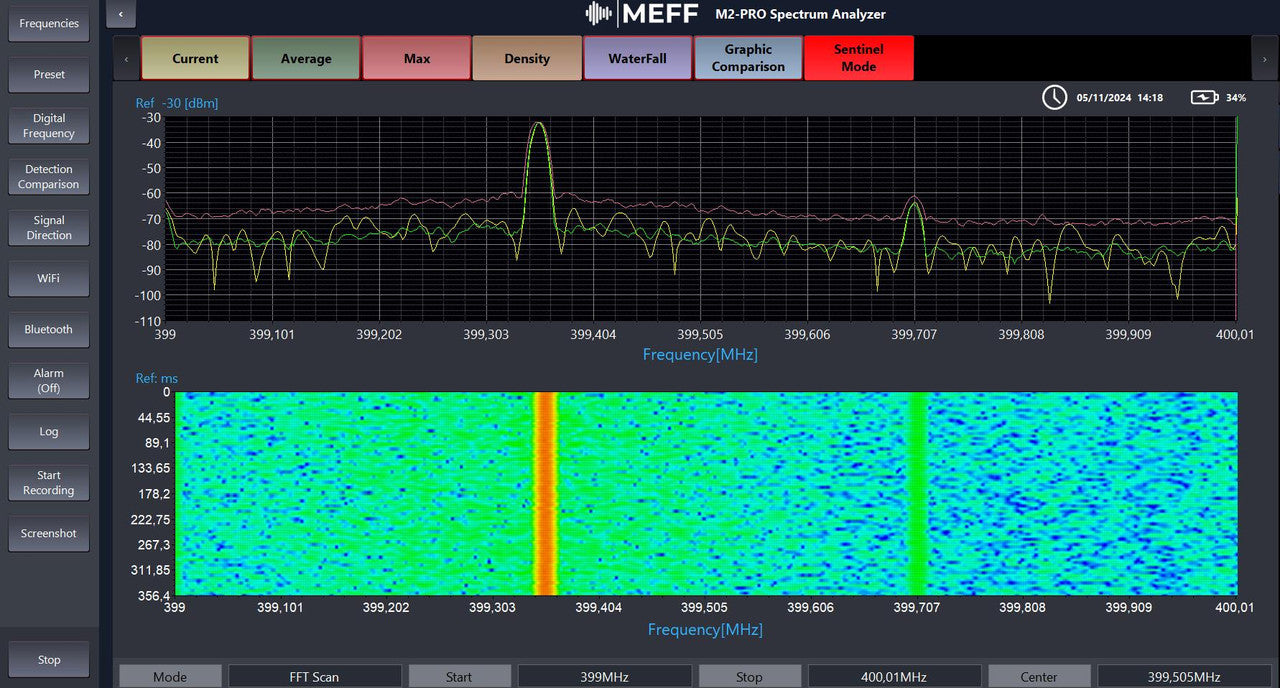Enable Sentinel Mode

pyautogui.click(x=858, y=58)
